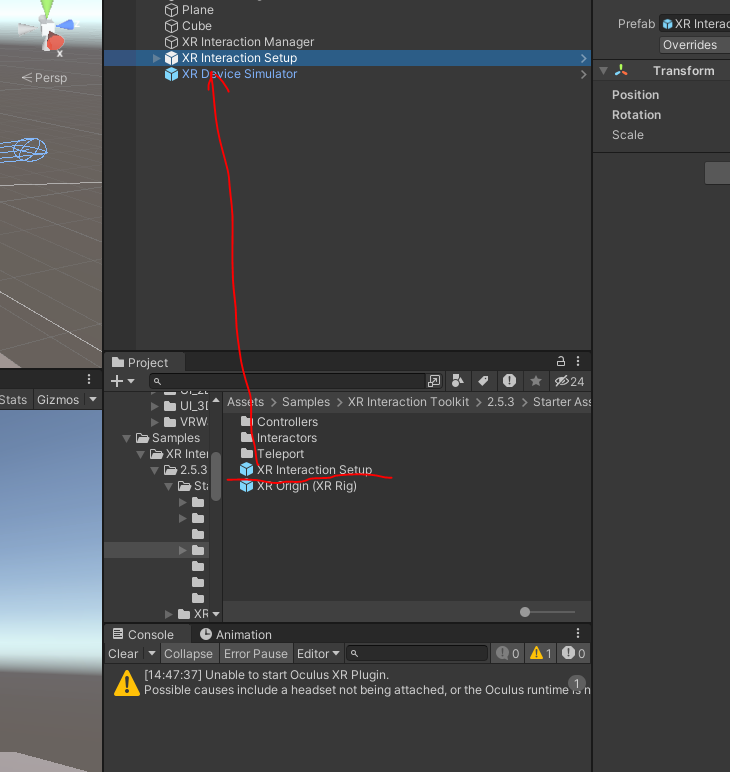Image resolution: width=730 pixels, height=772 pixels.
Task: Select XR Device Simulator in Hierarchy
Action: pos(239,74)
